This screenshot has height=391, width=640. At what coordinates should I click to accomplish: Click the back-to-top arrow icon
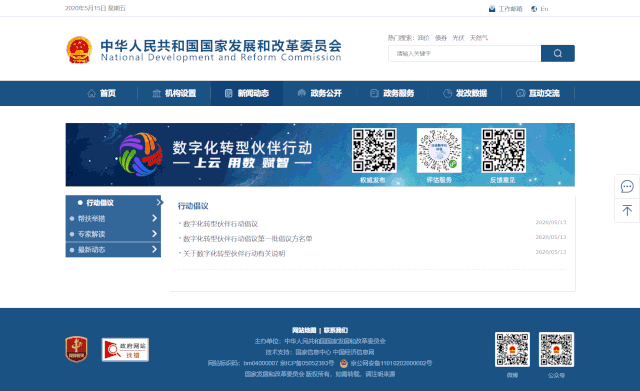(x=627, y=211)
